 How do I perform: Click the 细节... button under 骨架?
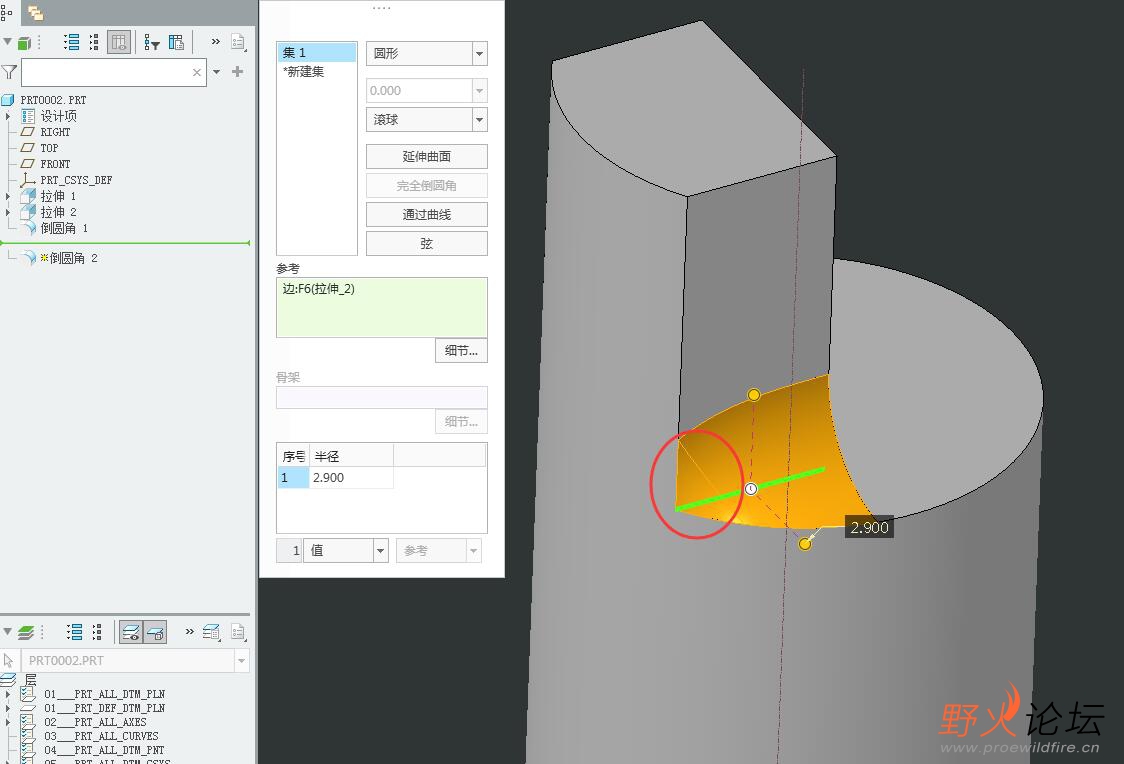[461, 421]
